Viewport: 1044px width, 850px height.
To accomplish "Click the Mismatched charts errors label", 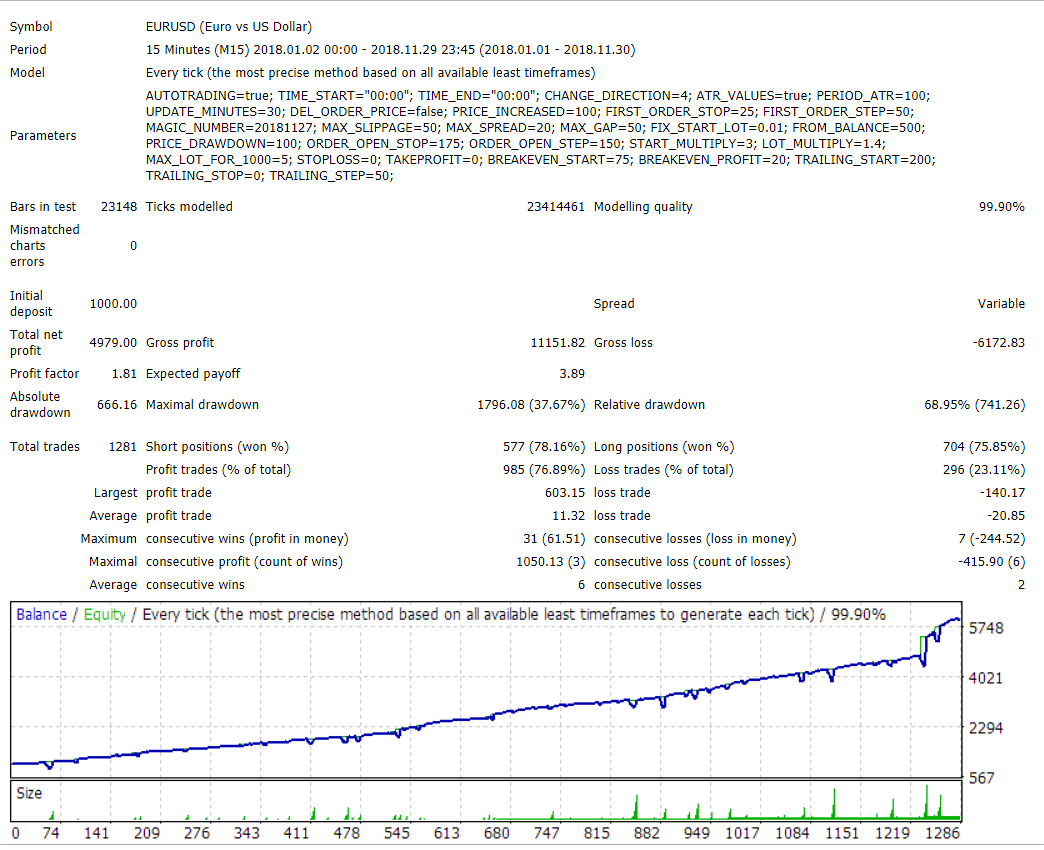I will pyautogui.click(x=45, y=246).
